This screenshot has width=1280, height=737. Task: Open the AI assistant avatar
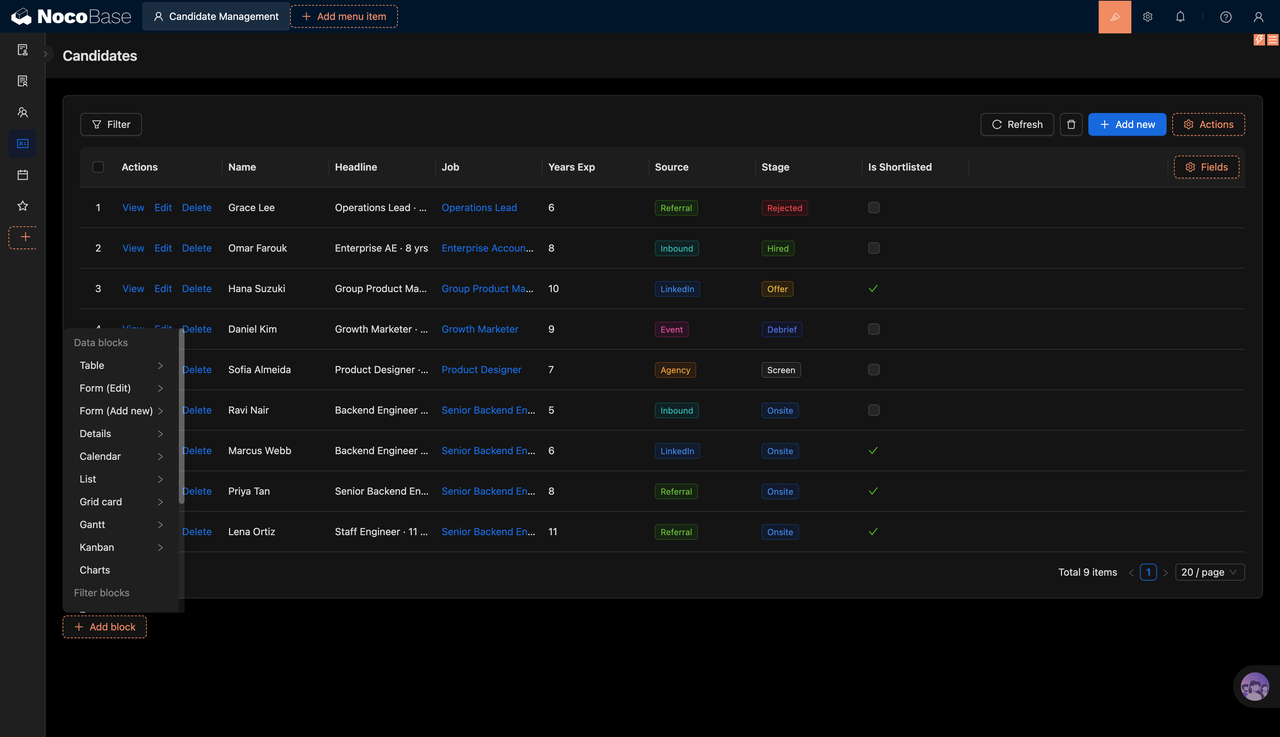click(1255, 687)
